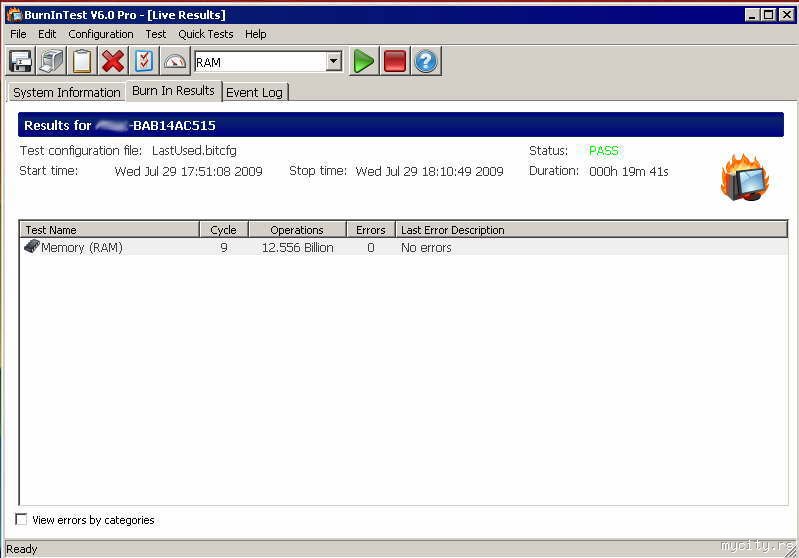Enable View errors by categories checkbox

pyautogui.click(x=22, y=520)
